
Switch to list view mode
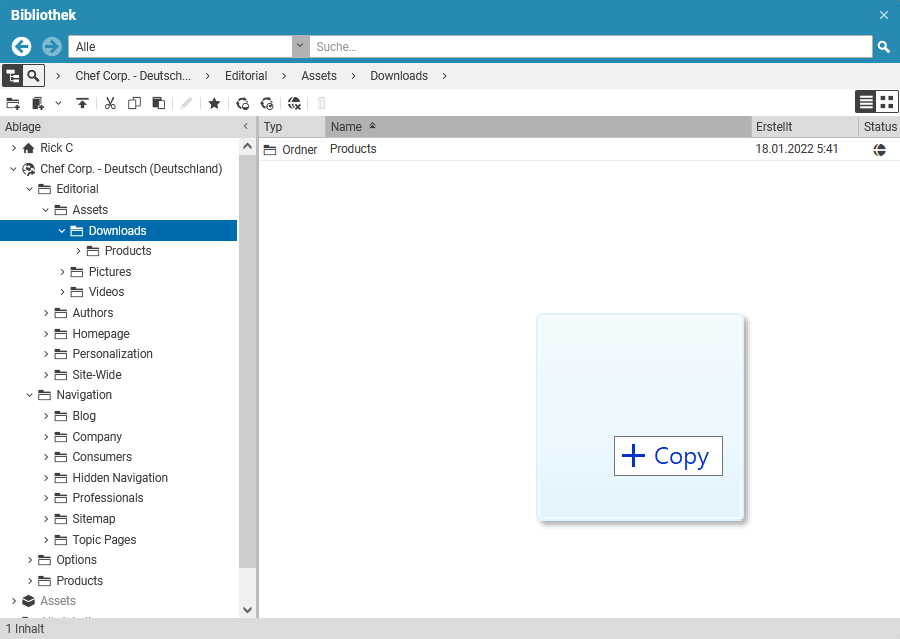[x=866, y=102]
